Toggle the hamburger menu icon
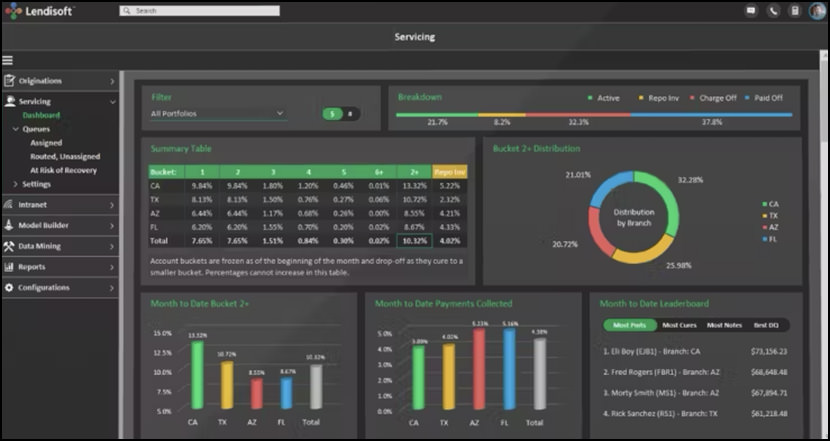830x441 pixels. click(7, 60)
